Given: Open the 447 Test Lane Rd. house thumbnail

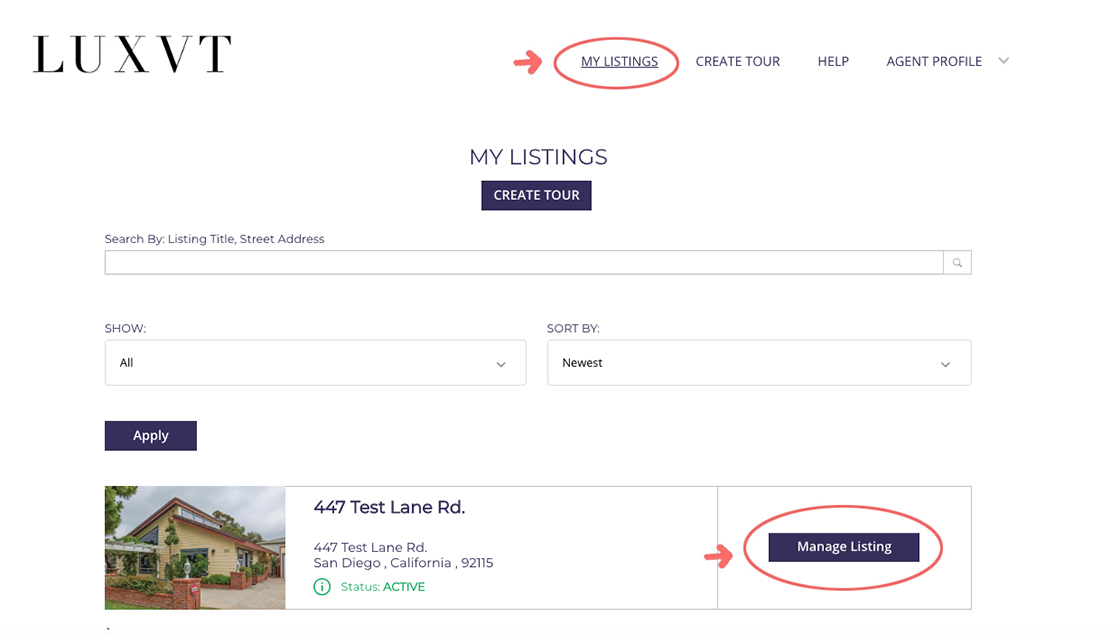Looking at the screenshot, I should (x=195, y=547).
